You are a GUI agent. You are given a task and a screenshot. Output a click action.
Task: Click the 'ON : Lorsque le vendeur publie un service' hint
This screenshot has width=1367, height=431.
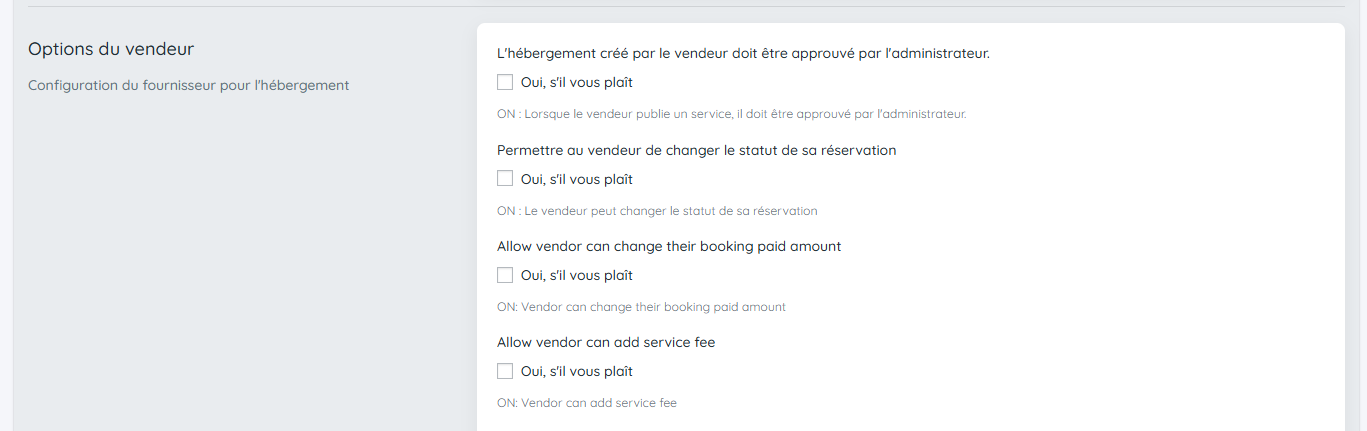(731, 114)
